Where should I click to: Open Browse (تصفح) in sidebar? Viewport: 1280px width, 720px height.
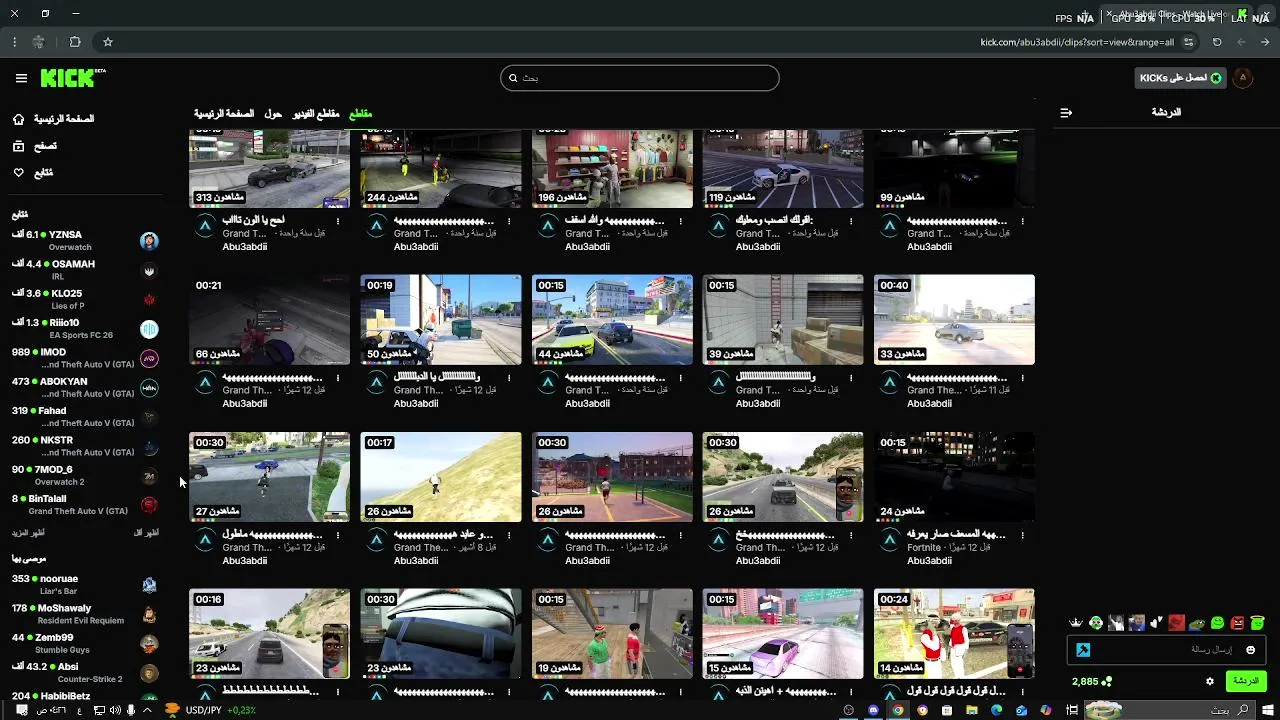click(35, 146)
